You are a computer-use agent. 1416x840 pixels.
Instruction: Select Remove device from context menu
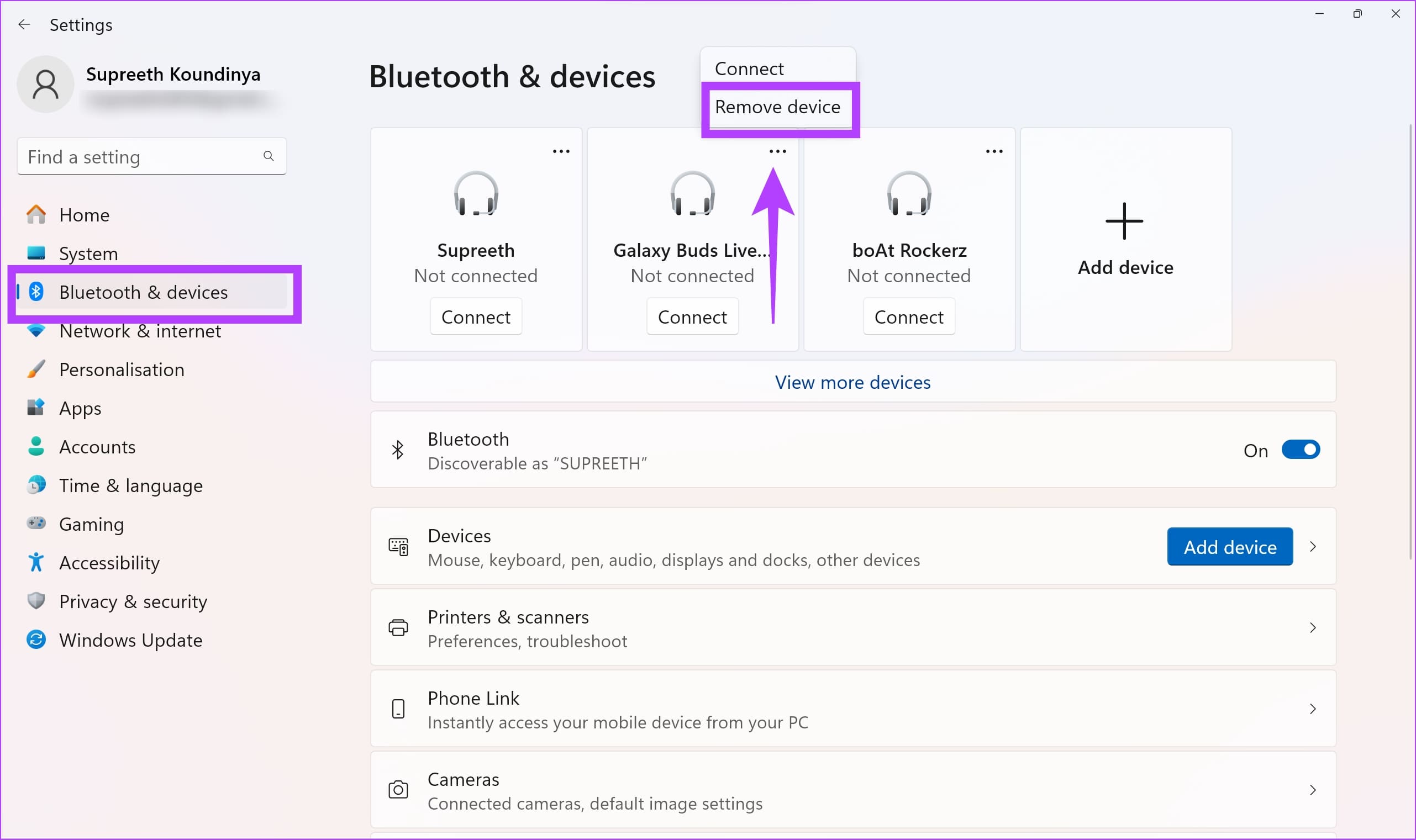click(x=777, y=107)
